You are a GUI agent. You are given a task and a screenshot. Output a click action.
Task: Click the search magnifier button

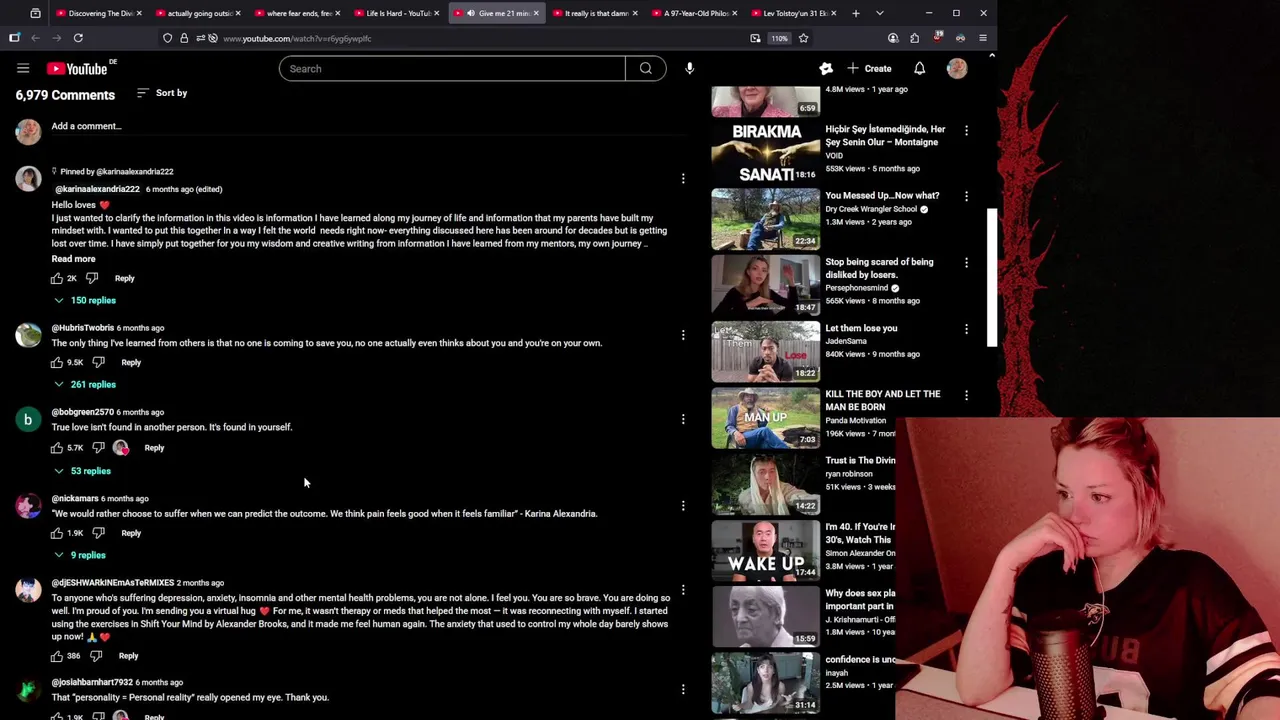(x=646, y=68)
